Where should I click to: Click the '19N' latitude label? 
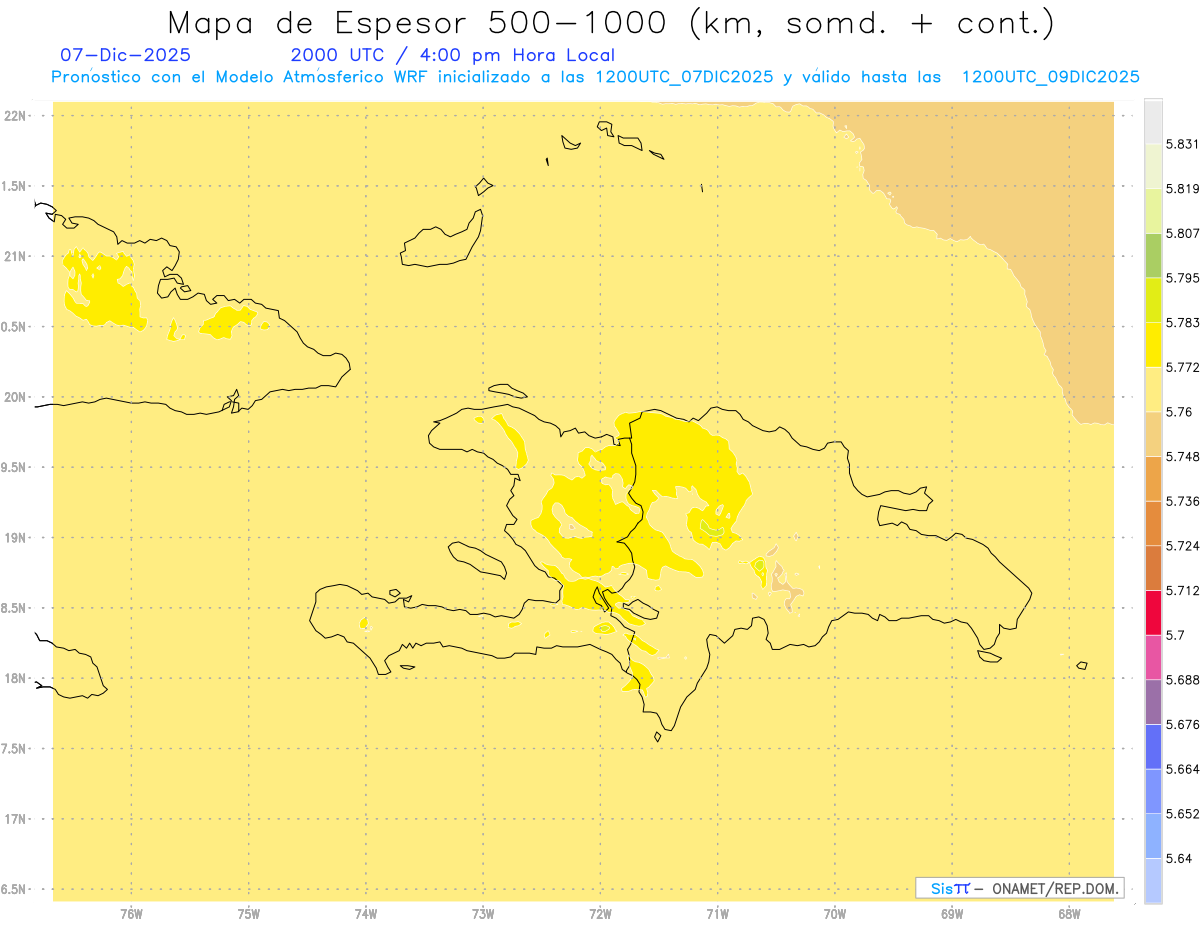(x=15, y=538)
